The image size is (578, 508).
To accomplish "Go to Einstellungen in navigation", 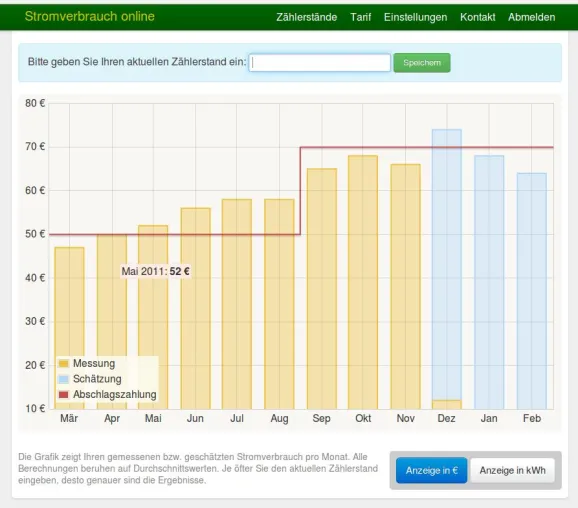I will (x=415, y=17).
